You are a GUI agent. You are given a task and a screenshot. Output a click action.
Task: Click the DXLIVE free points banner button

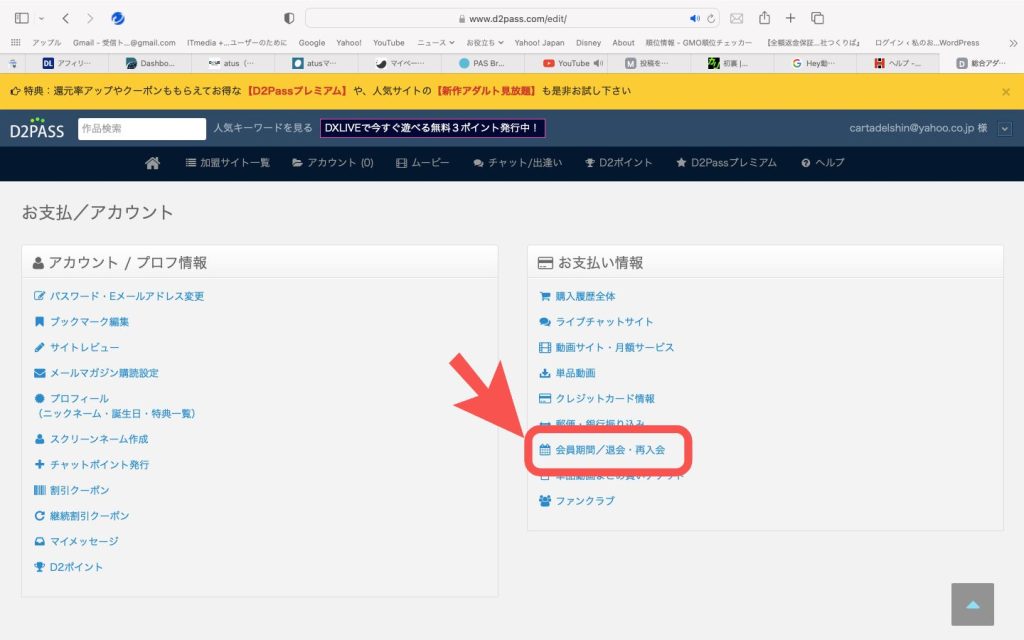tap(432, 128)
